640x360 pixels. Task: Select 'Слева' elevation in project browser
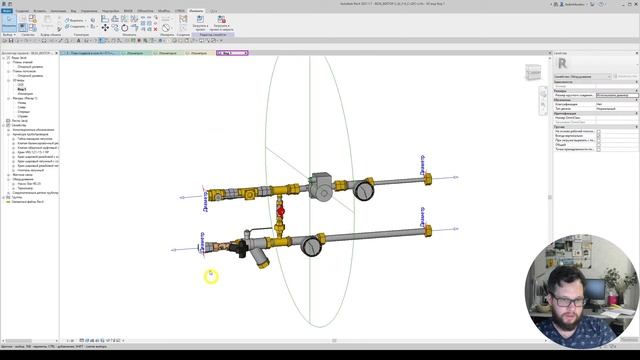click(x=22, y=107)
